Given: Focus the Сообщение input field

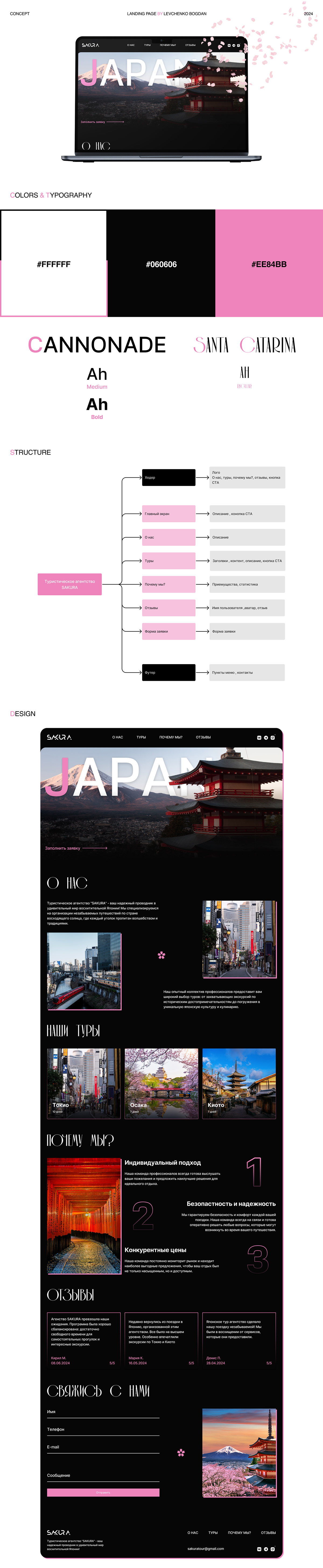Looking at the screenshot, I should coord(103,1476).
